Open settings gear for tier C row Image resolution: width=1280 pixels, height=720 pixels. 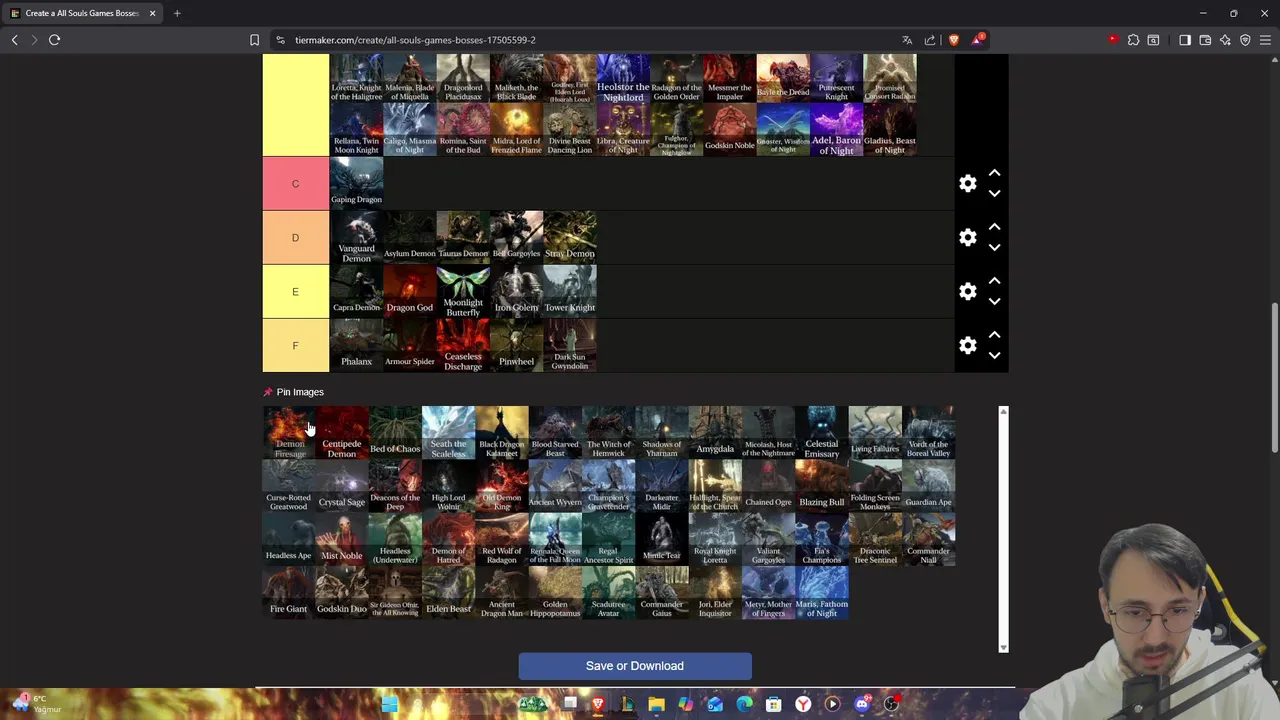967,184
